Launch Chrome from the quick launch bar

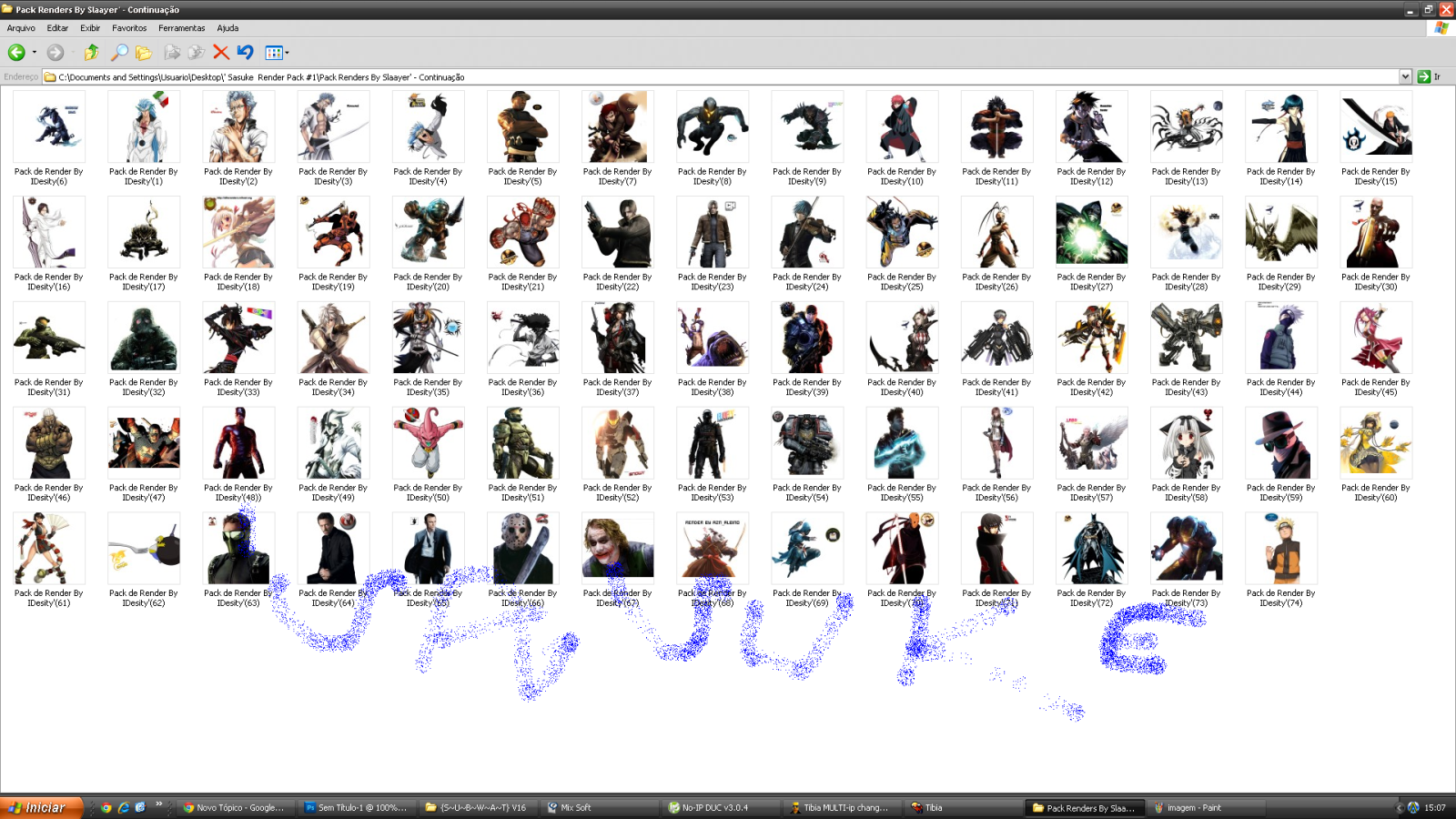tap(106, 807)
